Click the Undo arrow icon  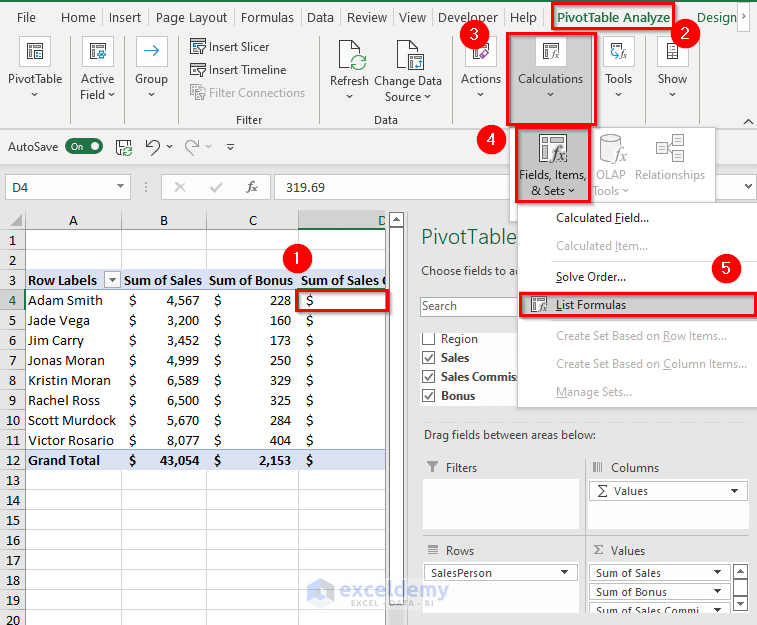pyautogui.click(x=153, y=147)
